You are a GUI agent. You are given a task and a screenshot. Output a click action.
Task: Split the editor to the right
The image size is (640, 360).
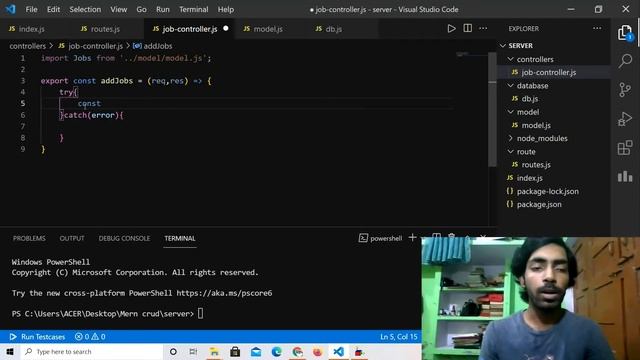467,28
